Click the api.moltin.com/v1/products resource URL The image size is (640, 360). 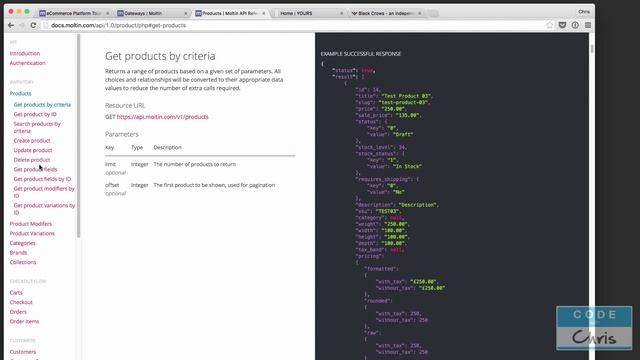tap(162, 117)
